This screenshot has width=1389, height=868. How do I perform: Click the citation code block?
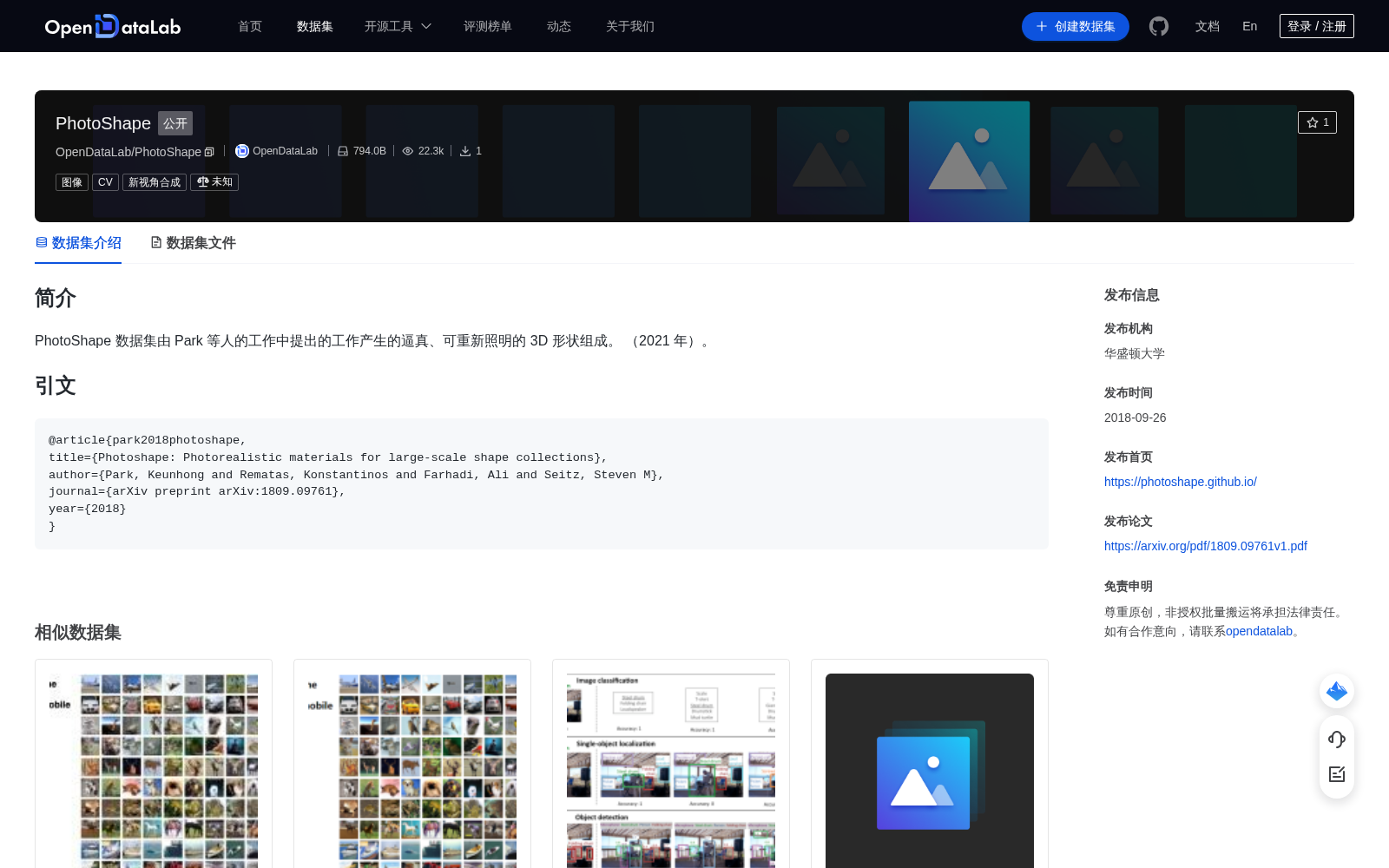[x=542, y=483]
